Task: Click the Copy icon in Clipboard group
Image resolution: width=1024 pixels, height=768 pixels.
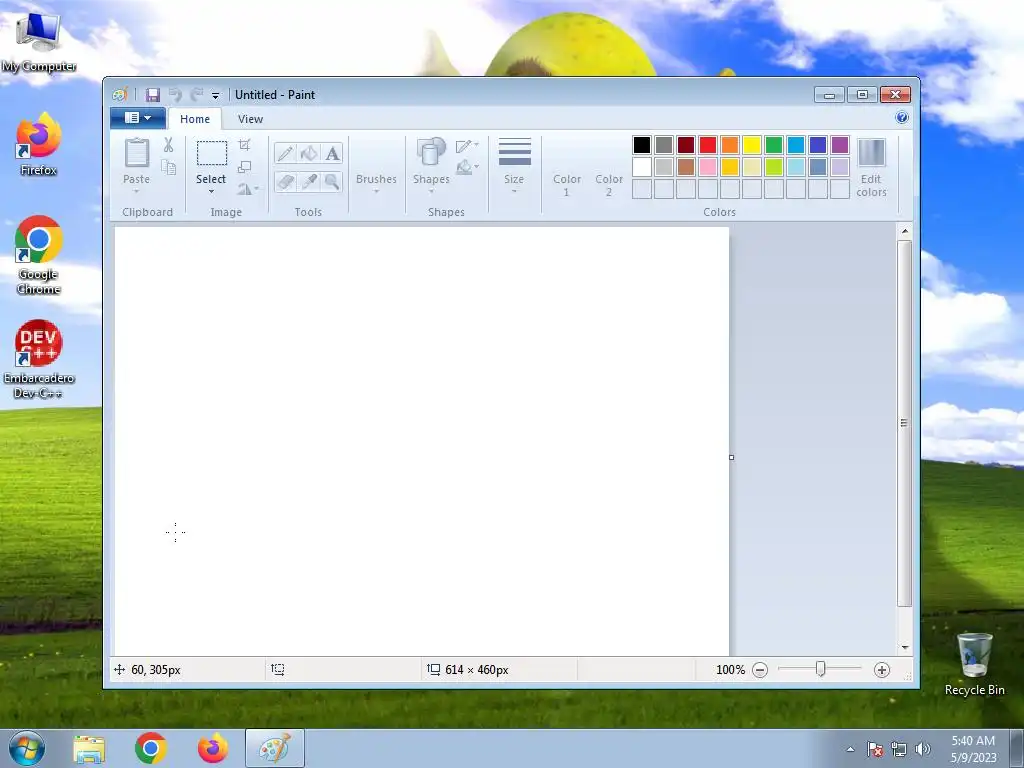Action: (168, 168)
